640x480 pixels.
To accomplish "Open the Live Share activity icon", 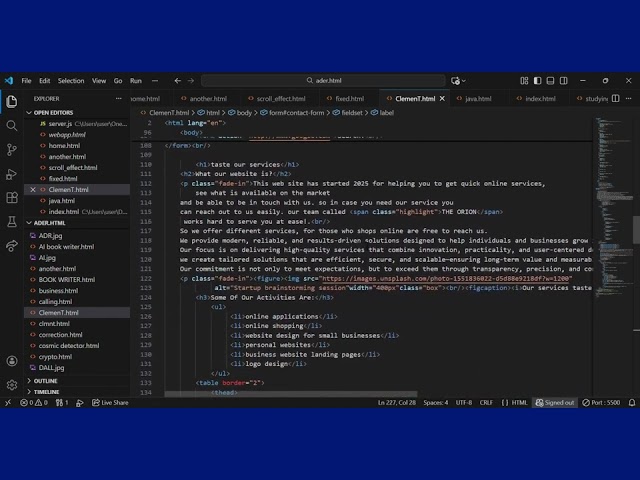I will coord(11,246).
